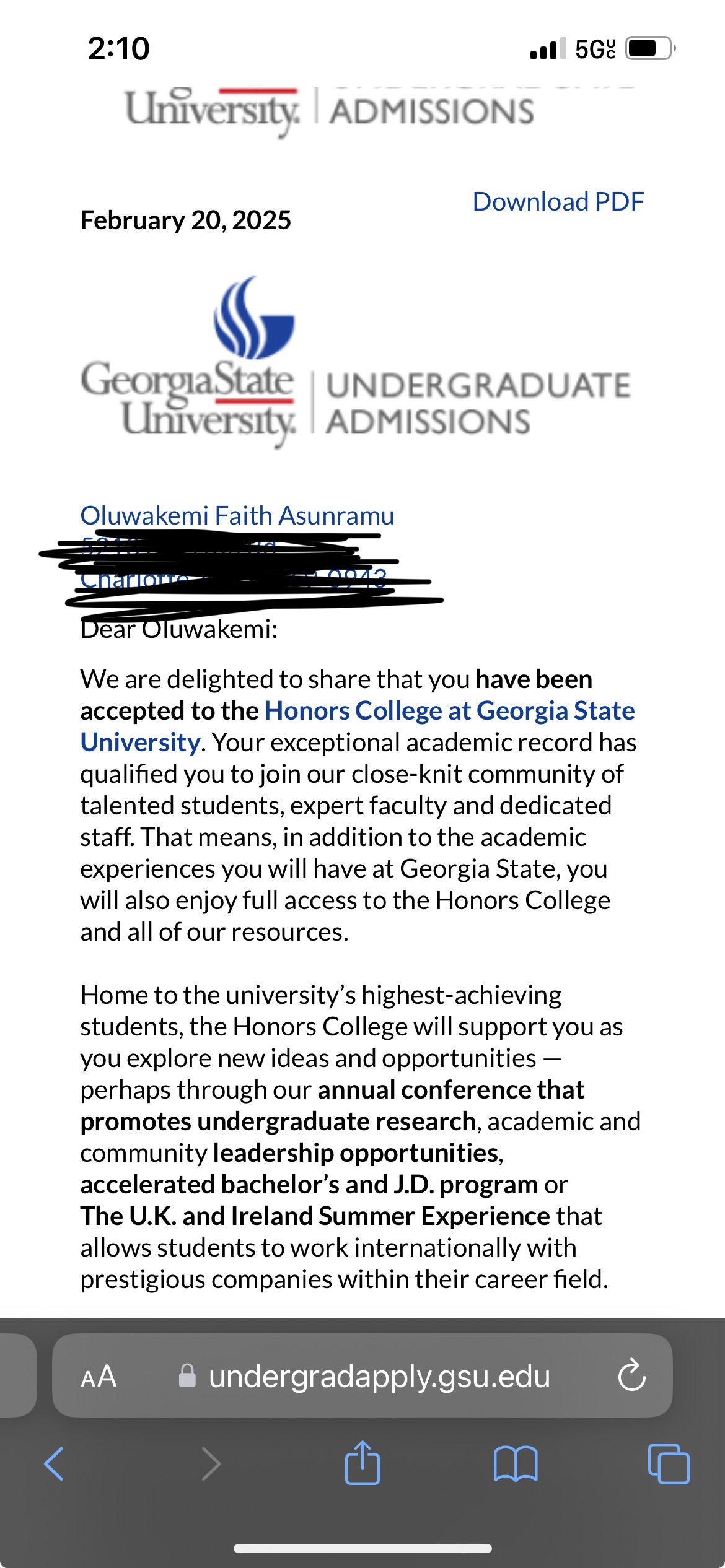The width and height of the screenshot is (725, 1568).
Task: Reload the page with refresh icon
Action: [632, 1376]
